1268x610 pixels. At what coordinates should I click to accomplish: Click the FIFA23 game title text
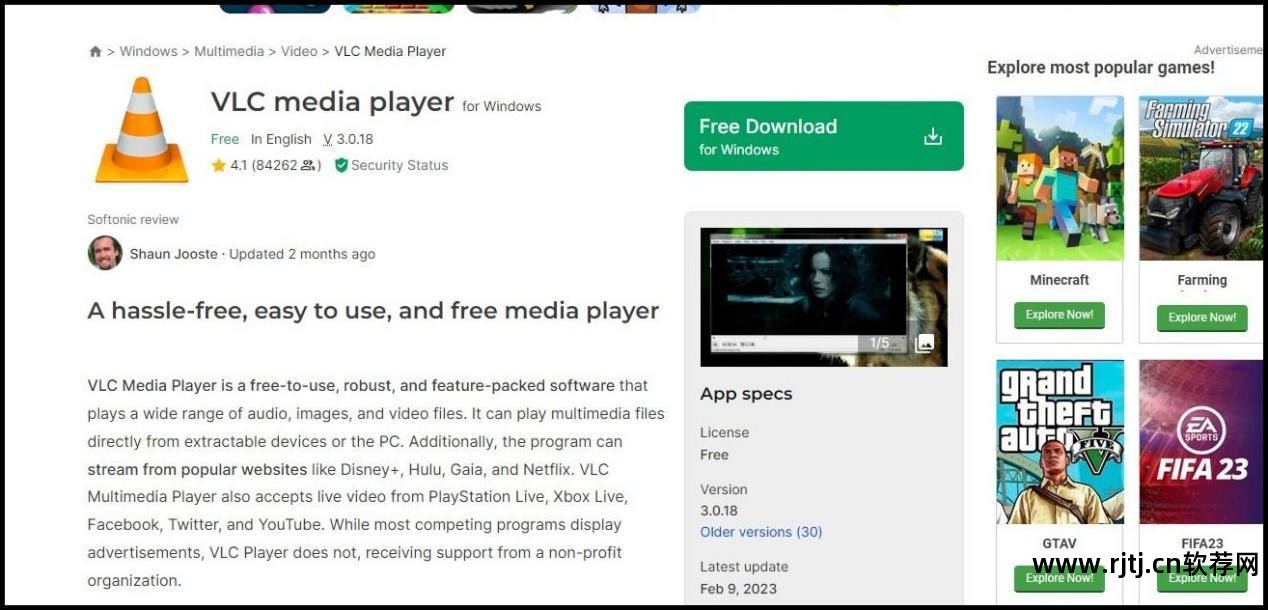[1202, 544]
